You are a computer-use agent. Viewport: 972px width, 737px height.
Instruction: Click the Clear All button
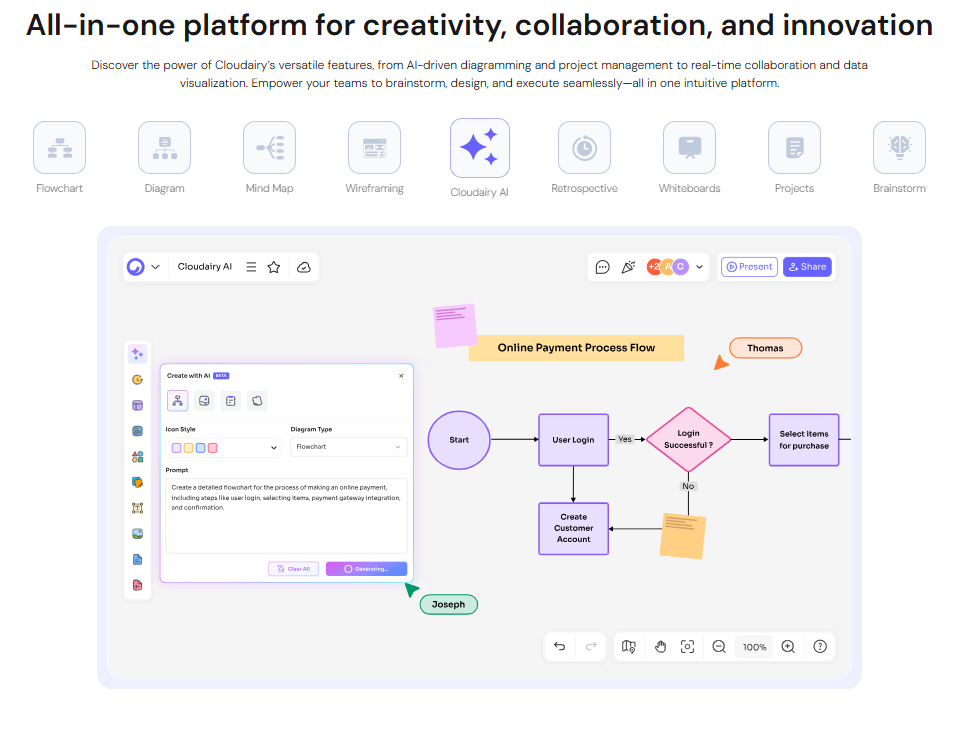(293, 568)
